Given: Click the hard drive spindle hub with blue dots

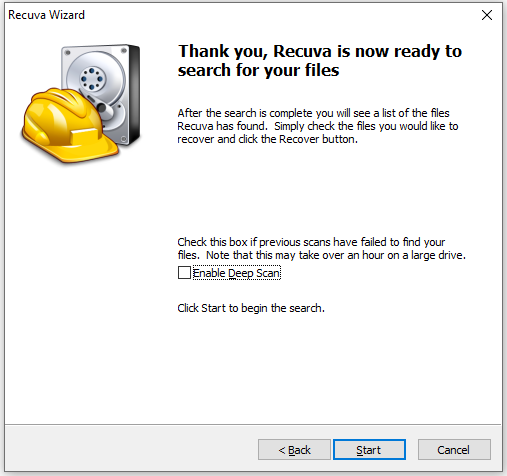Looking at the screenshot, I should point(92,79).
